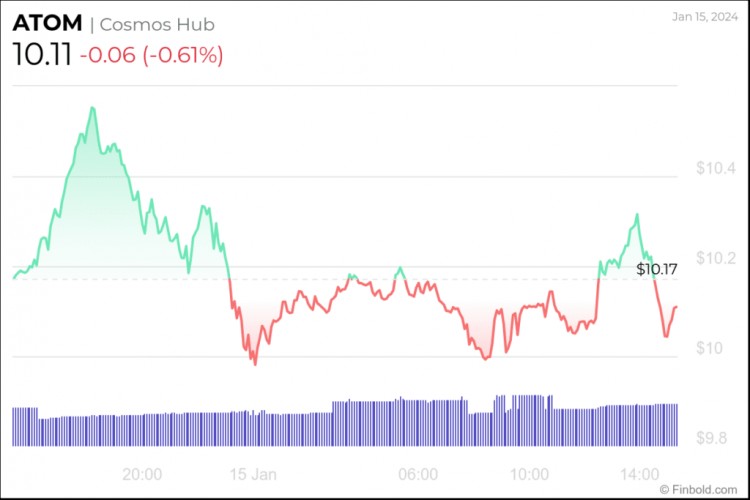750x500 pixels.
Task: Click the highest green peak of the price line
Action: pos(93,107)
